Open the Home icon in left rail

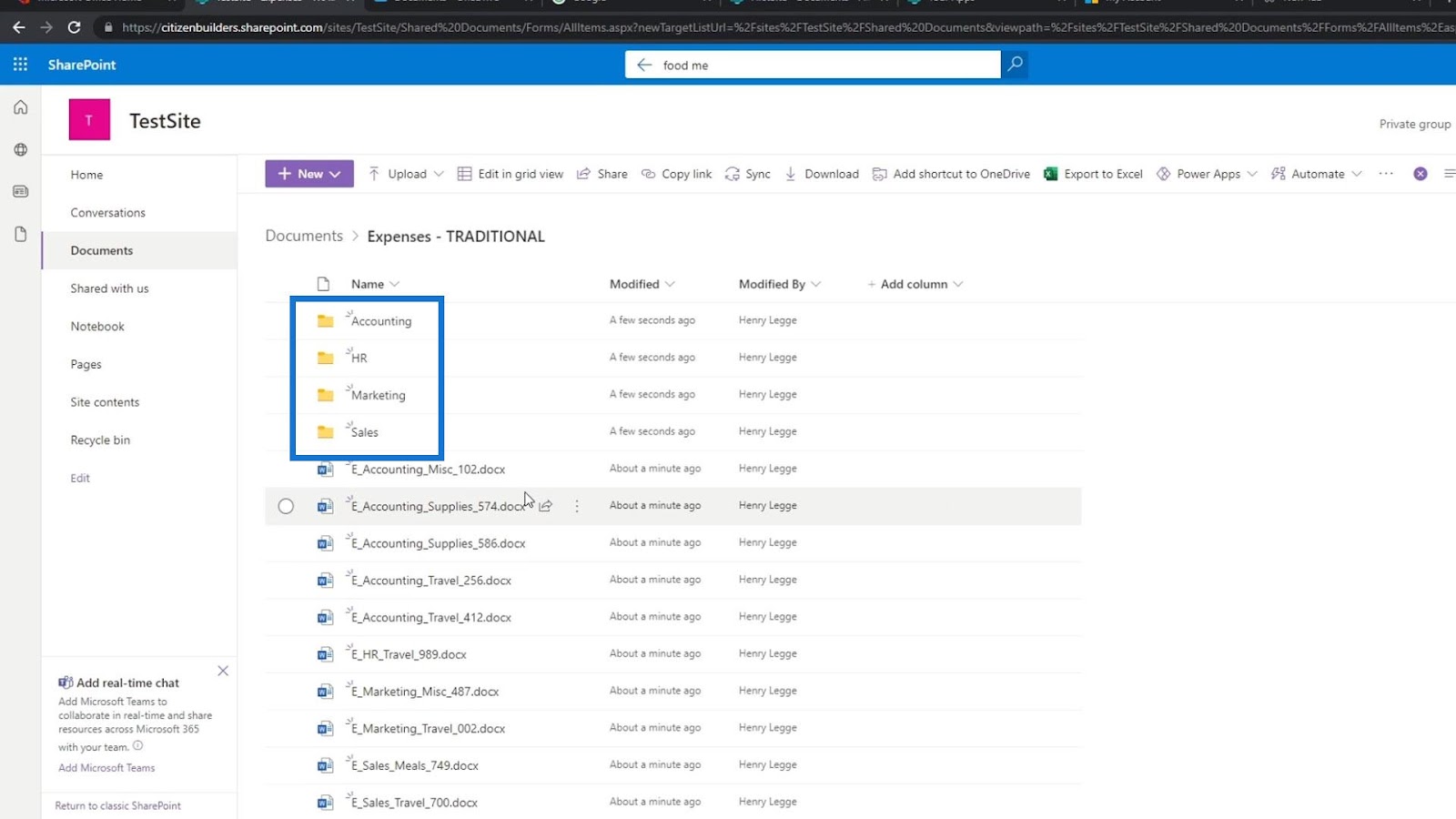[21, 107]
